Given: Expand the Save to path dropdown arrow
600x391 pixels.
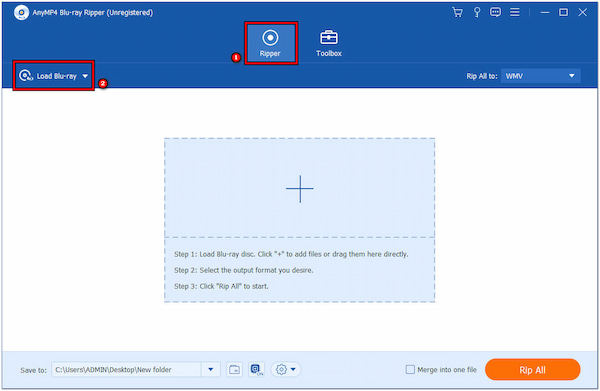Looking at the screenshot, I should 210,370.
